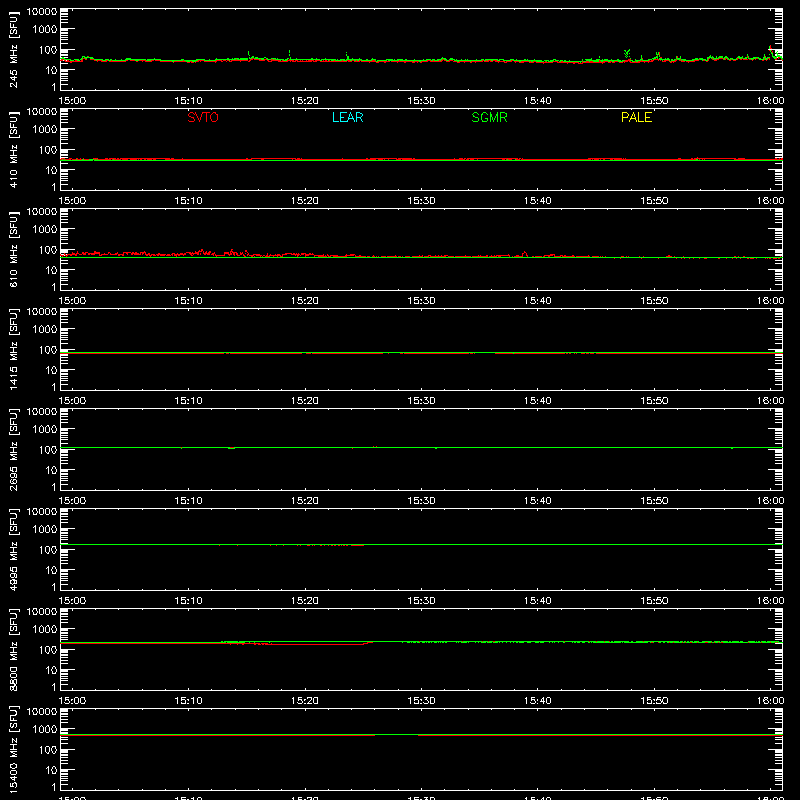Click the red SVTO station legend label
This screenshot has width=800, height=800.
click(x=203, y=117)
